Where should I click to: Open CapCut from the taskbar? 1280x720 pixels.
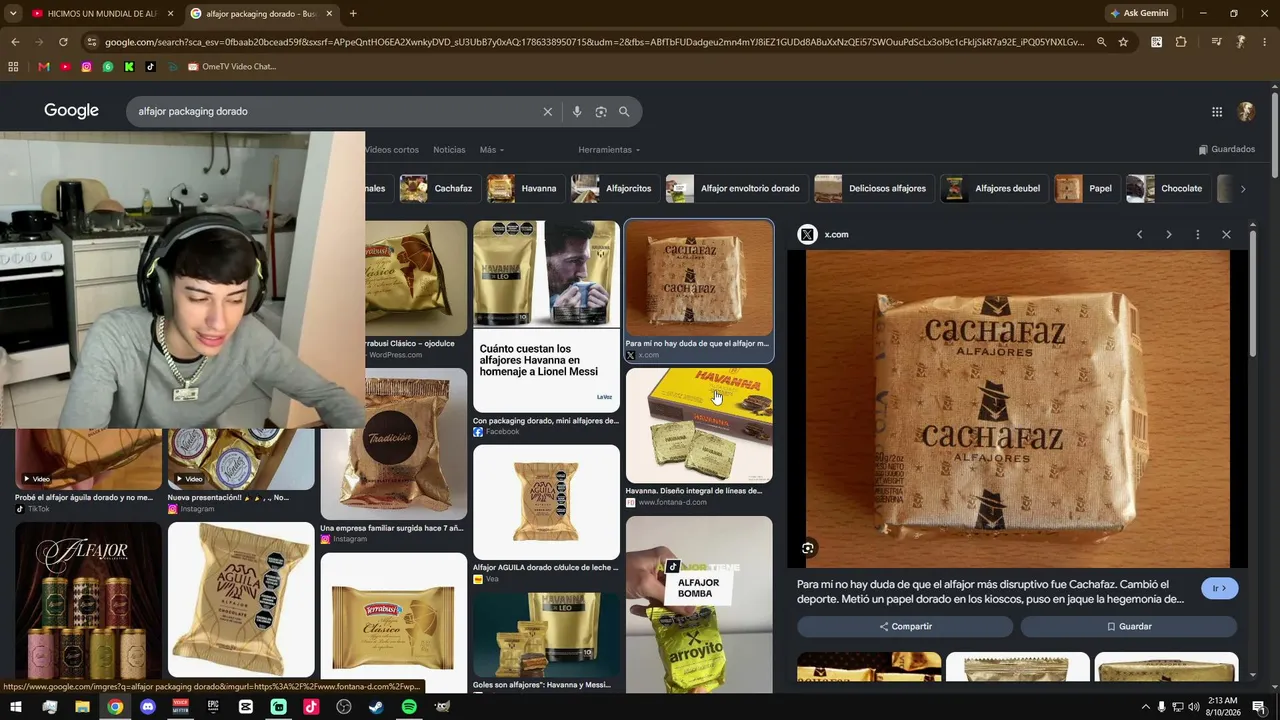click(x=246, y=707)
